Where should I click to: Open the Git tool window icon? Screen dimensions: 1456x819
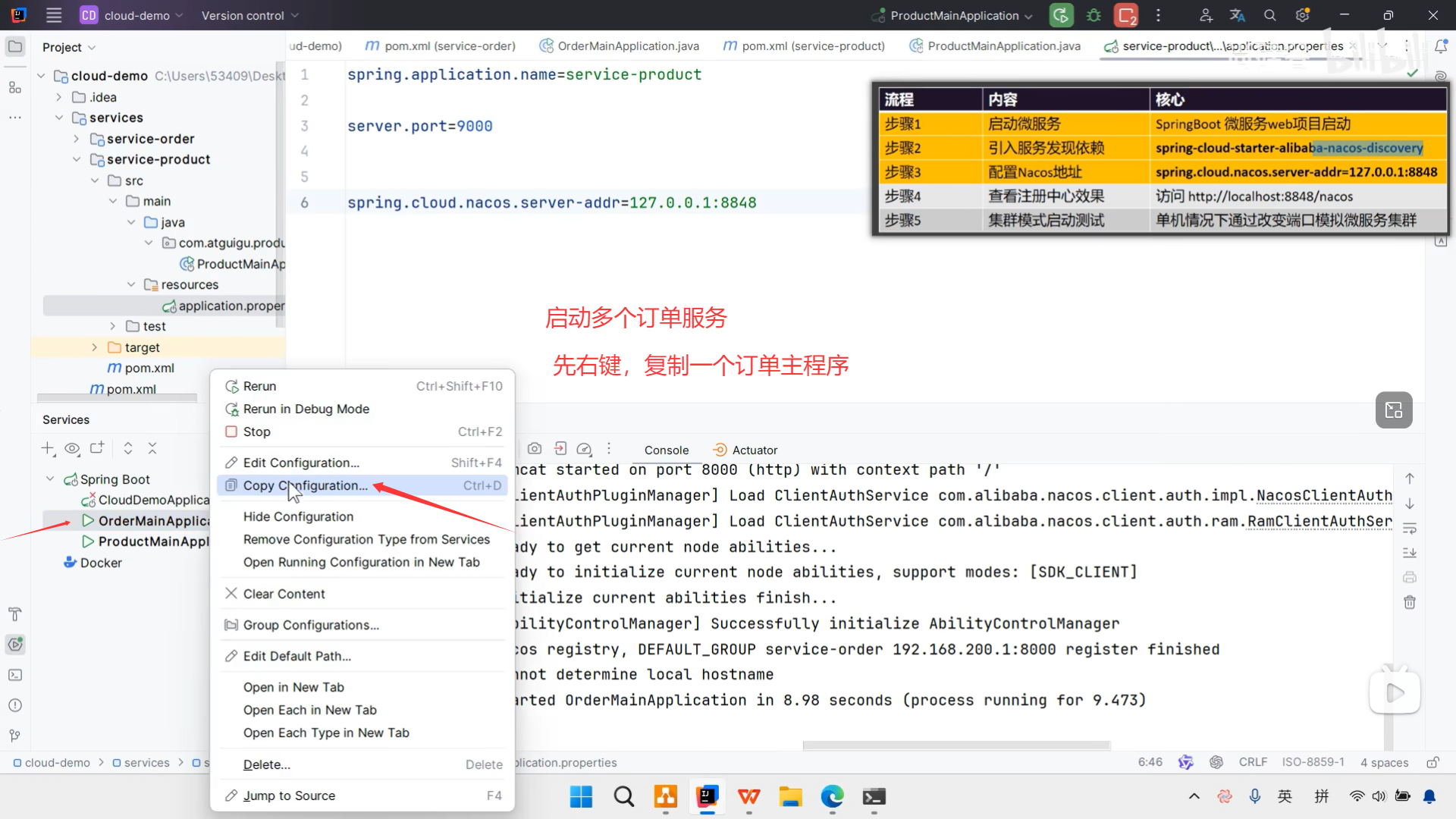click(x=15, y=736)
